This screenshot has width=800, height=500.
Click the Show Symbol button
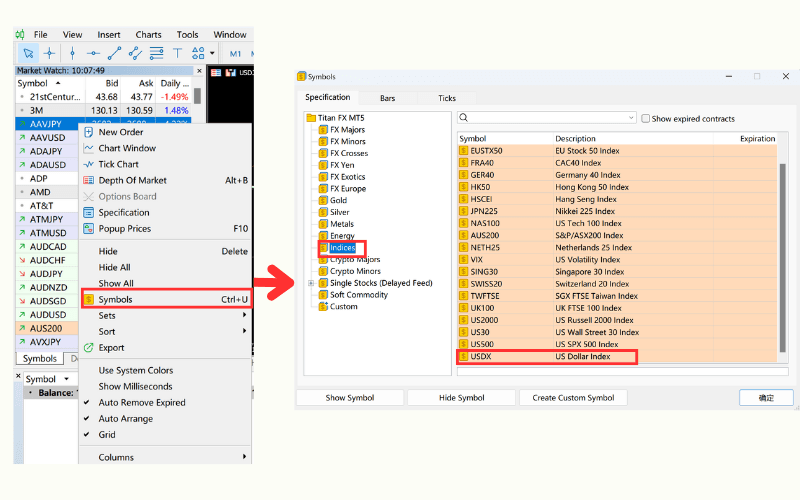pos(350,398)
